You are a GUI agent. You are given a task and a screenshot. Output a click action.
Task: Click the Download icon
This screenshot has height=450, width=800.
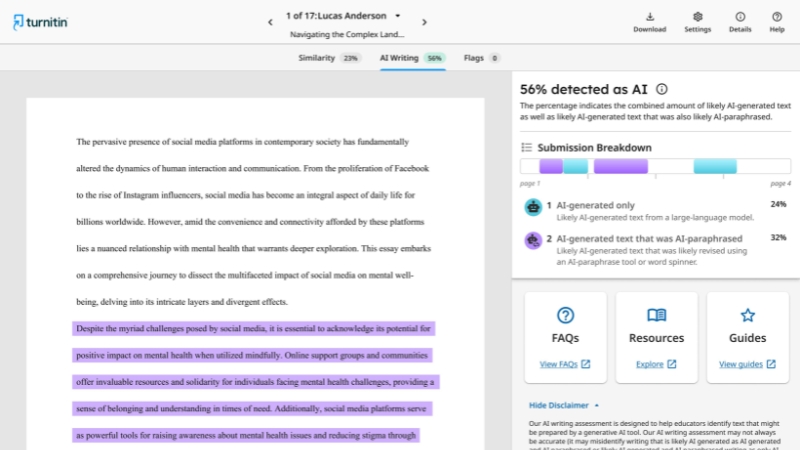point(649,17)
